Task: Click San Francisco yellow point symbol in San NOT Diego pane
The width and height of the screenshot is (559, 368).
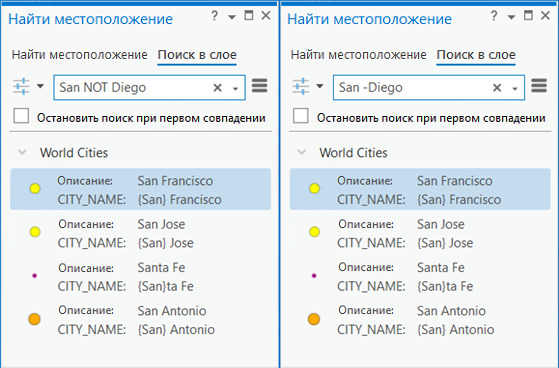Action: [35, 188]
